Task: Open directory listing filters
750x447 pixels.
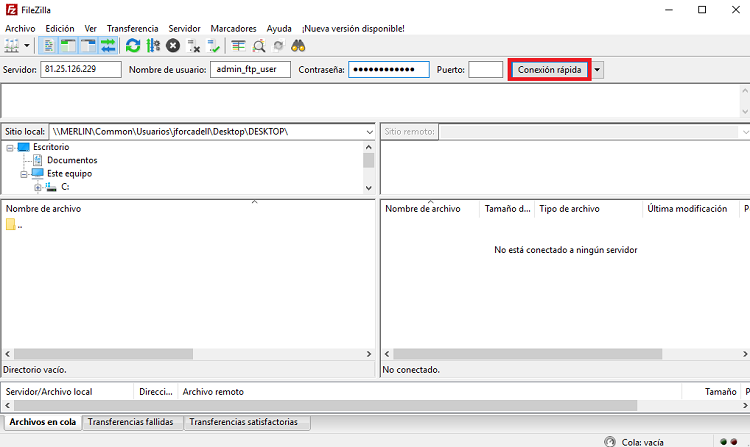Action: pos(238,46)
